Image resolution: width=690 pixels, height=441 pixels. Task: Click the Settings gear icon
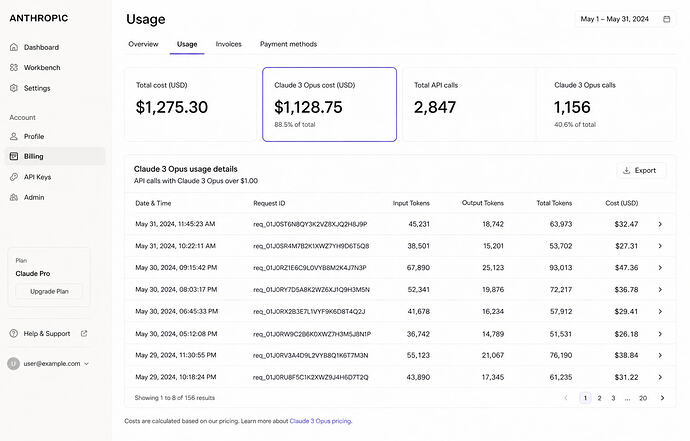click(x=14, y=88)
